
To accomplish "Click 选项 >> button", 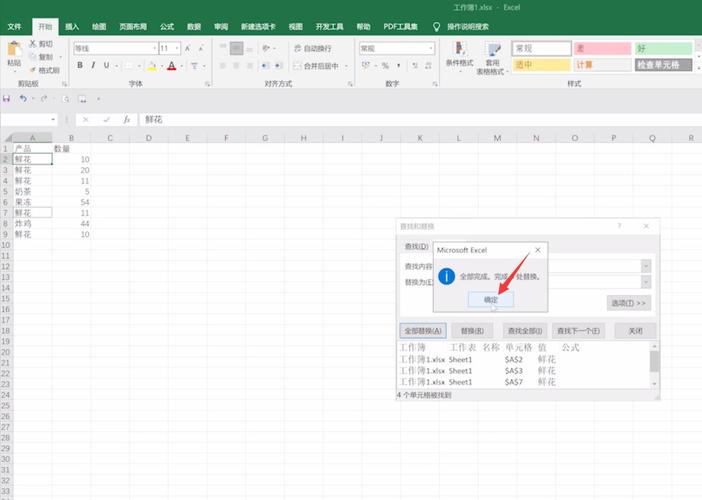I will 629,303.
